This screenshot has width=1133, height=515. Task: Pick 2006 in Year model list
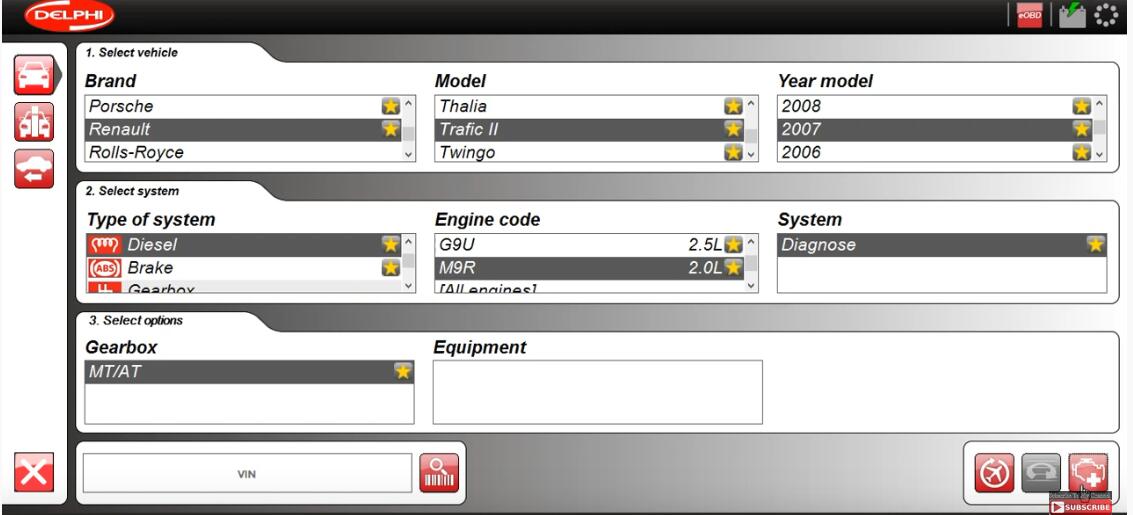(x=934, y=152)
